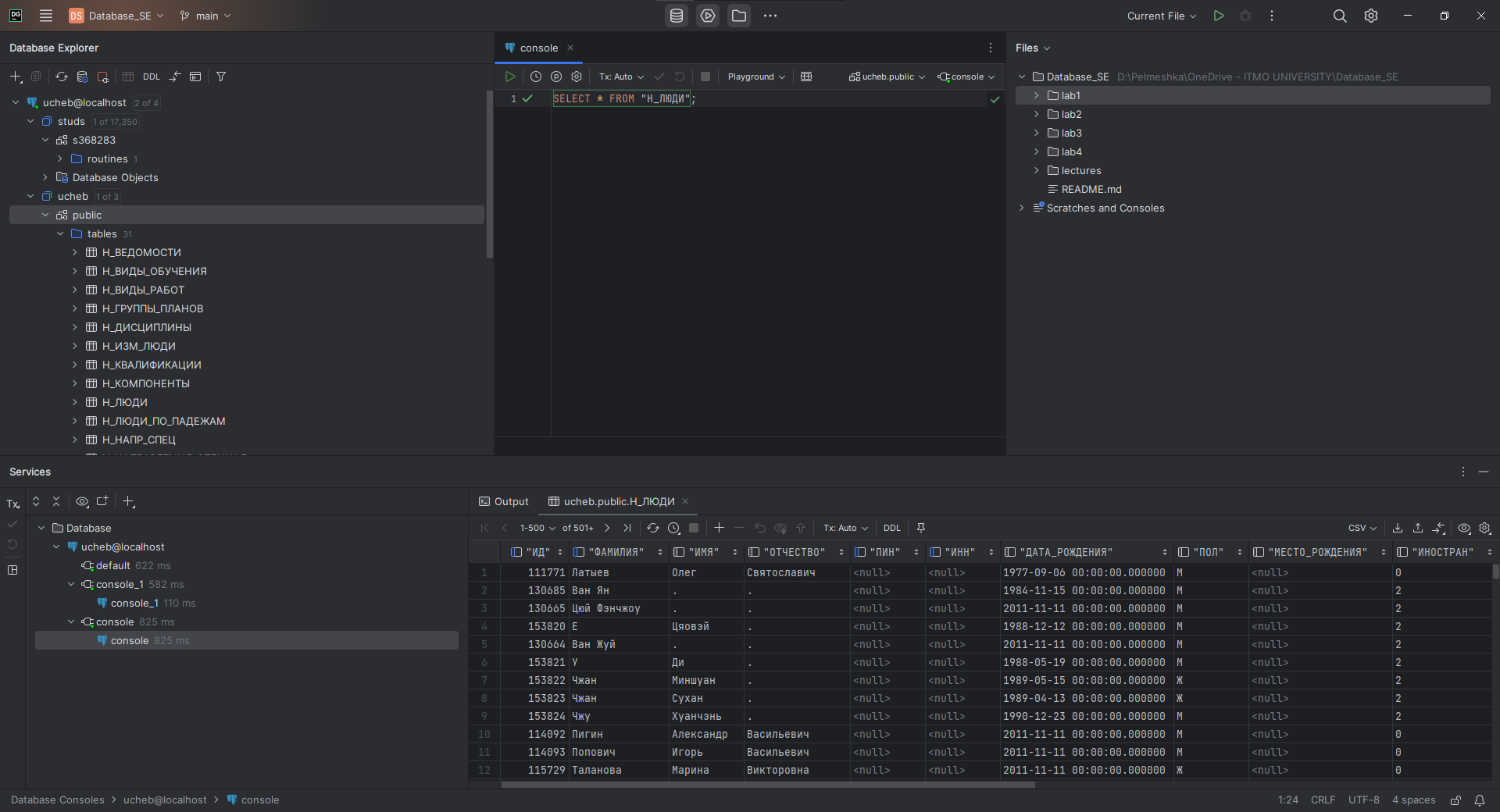Viewport: 1500px width, 812px height.
Task: Switch to the Output tab
Action: pyautogui.click(x=504, y=501)
